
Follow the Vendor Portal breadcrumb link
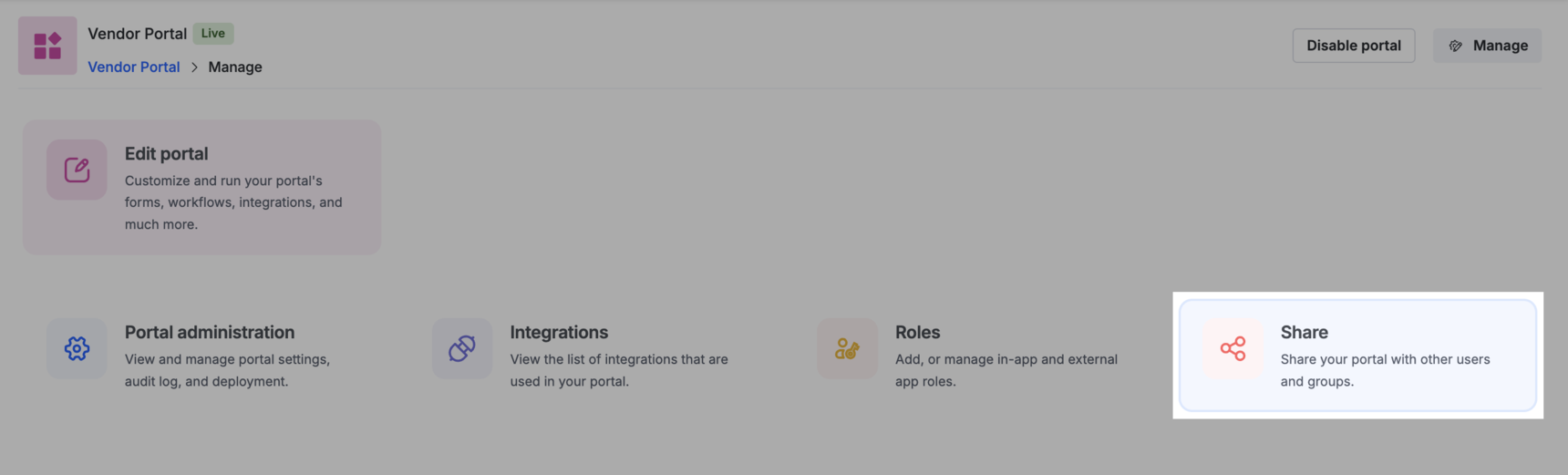134,67
